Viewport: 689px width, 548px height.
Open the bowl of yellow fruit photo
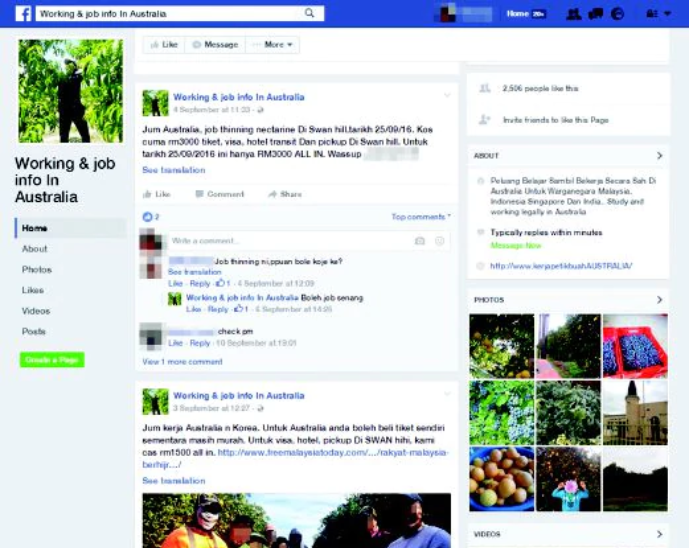(x=502, y=479)
